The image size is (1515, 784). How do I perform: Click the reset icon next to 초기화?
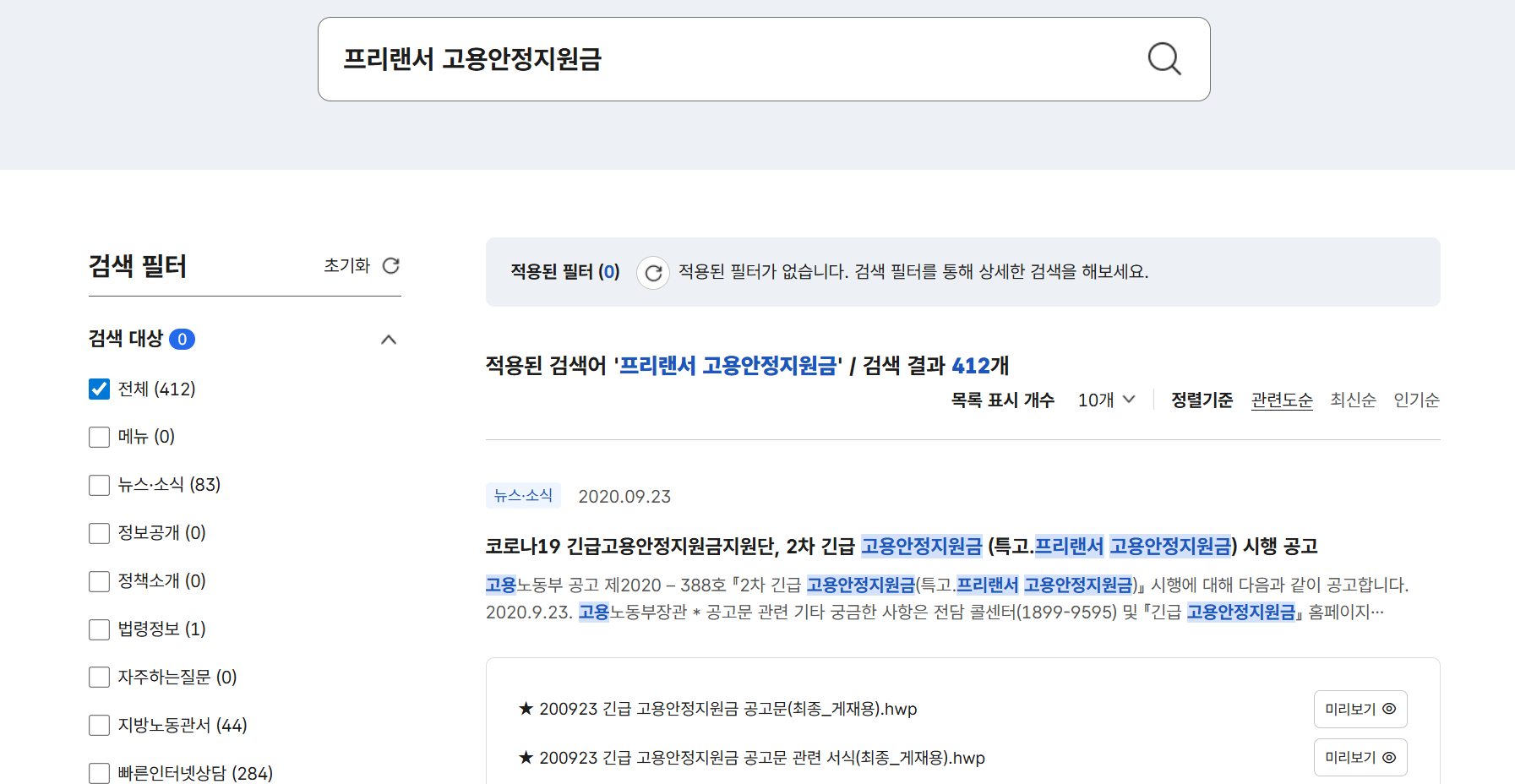[x=390, y=265]
